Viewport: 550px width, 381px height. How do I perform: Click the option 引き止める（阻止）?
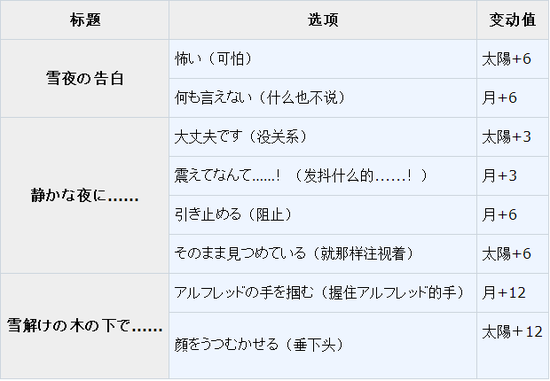click(x=233, y=215)
